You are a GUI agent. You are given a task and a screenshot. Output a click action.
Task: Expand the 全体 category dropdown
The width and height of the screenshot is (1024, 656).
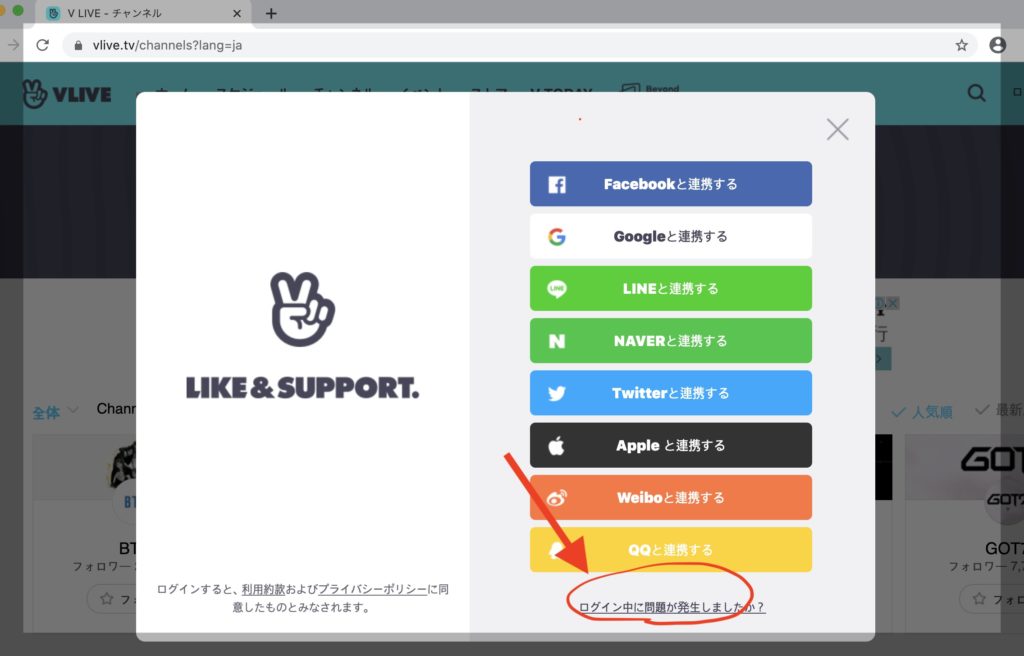(x=56, y=412)
